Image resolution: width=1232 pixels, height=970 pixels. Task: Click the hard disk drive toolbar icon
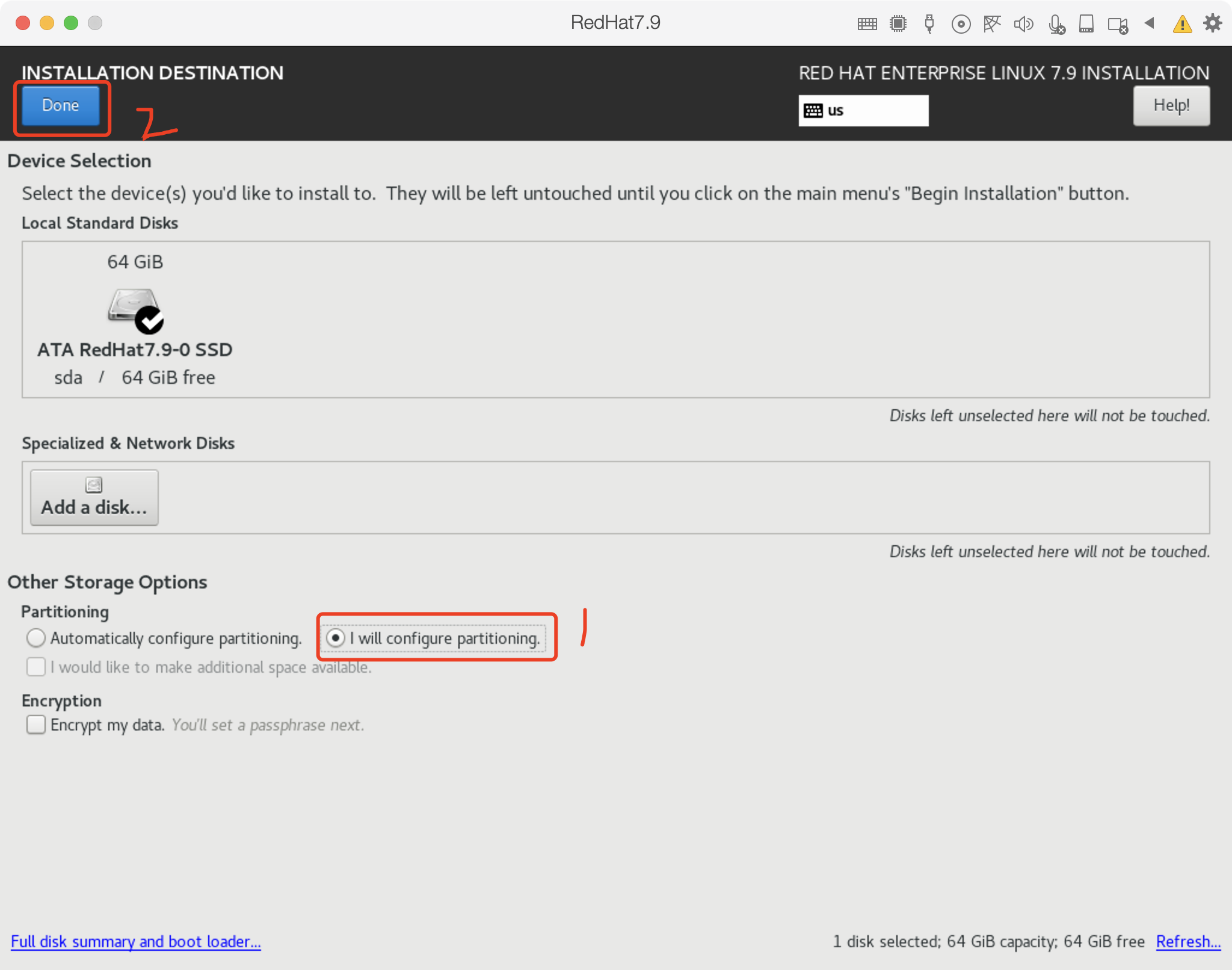pos(1086,24)
